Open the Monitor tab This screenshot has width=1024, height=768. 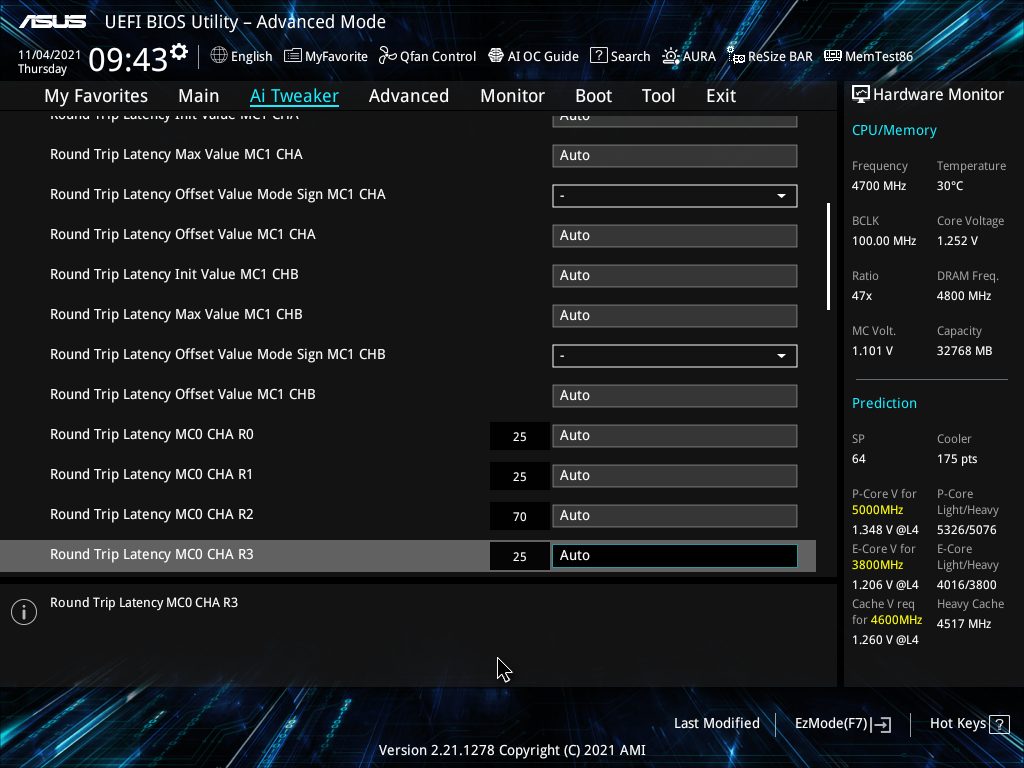pos(513,96)
